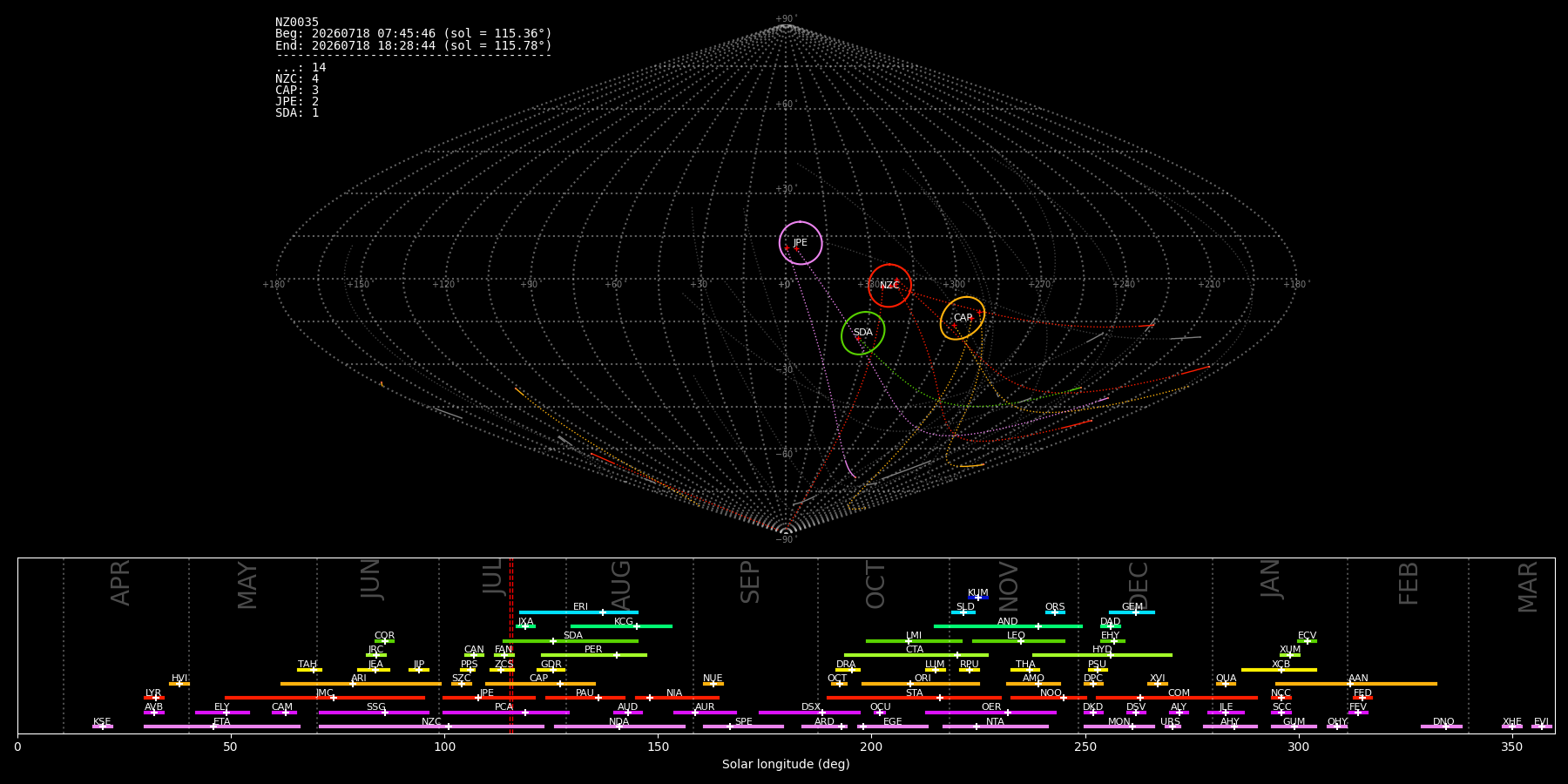Viewport: 1568px width, 784px height.
Task: Click the 'JPE: 2' count in the legend
Action: click(x=297, y=102)
